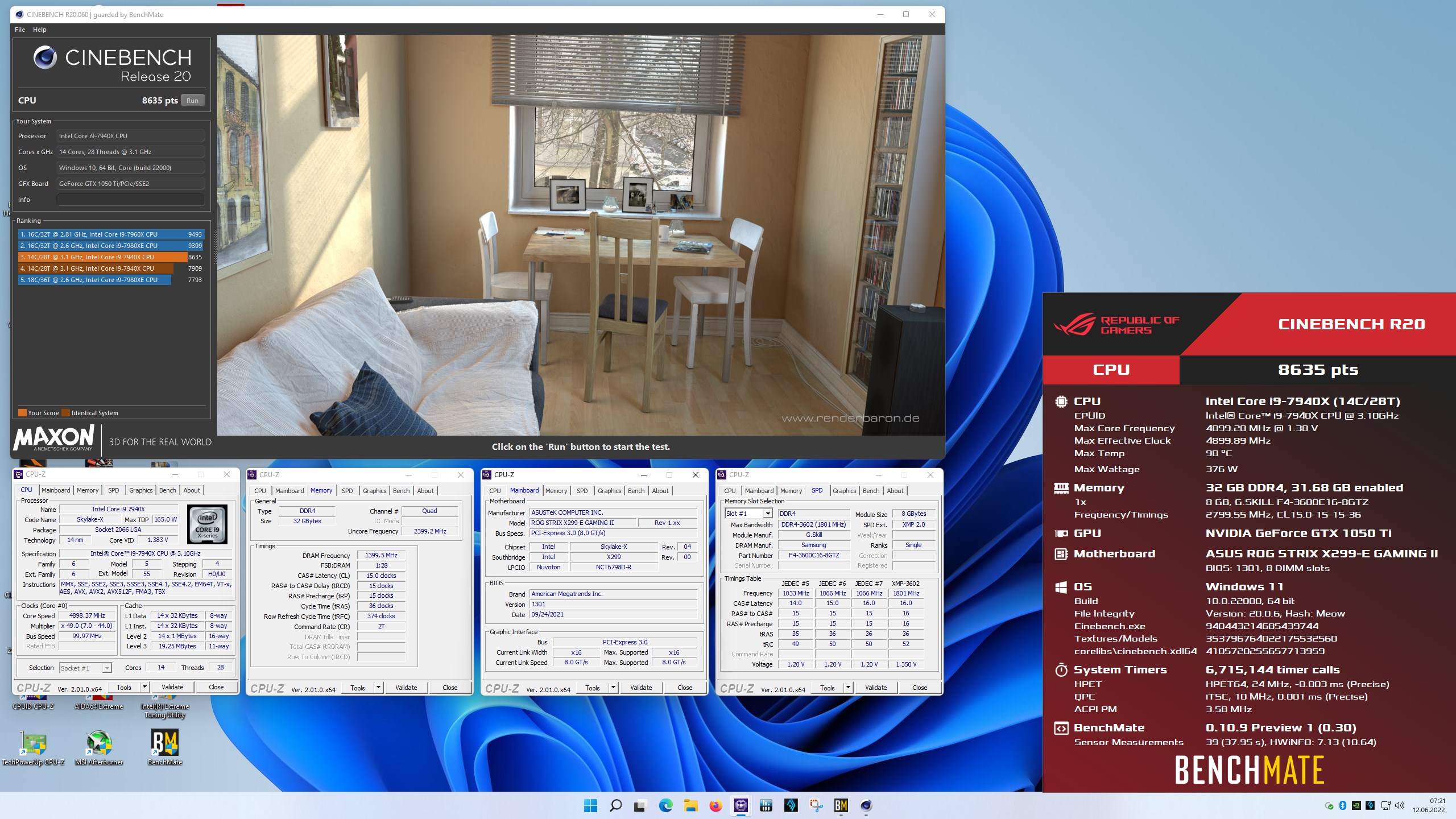Open File Explorer from the taskbar

(690, 805)
